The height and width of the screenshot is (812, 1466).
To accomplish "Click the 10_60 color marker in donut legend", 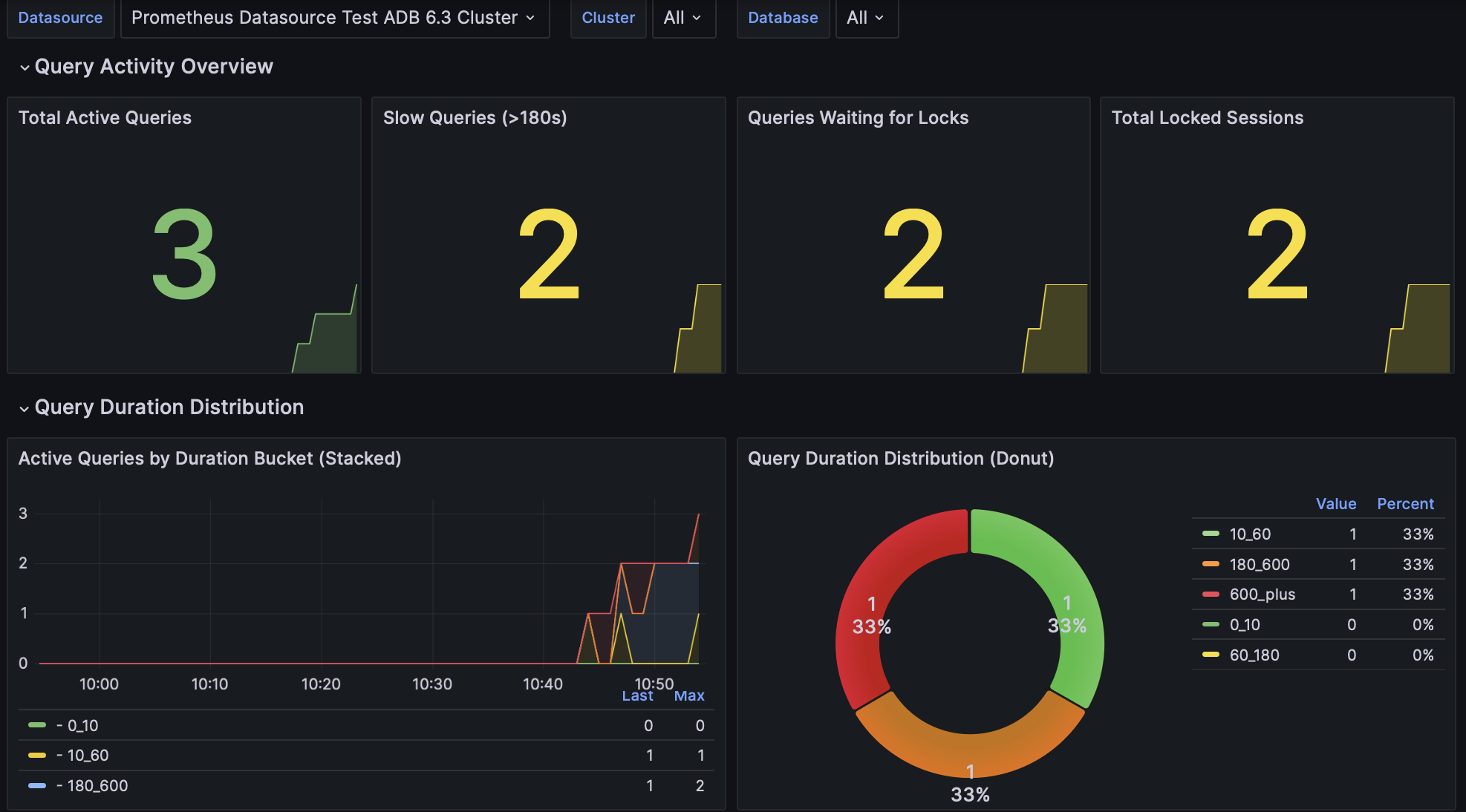I will click(x=1211, y=534).
